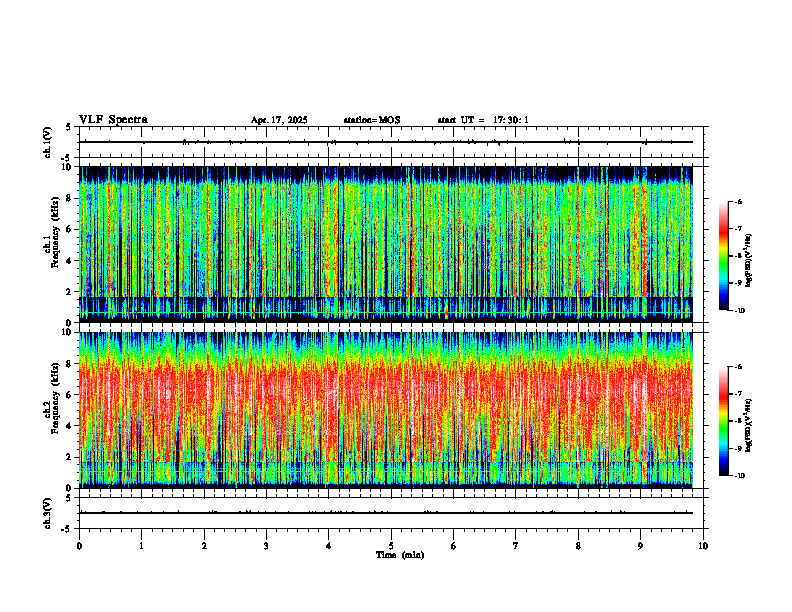Click the "4" kHz tick on ch.1 axis
This screenshot has width=792, height=612.
coord(70,261)
